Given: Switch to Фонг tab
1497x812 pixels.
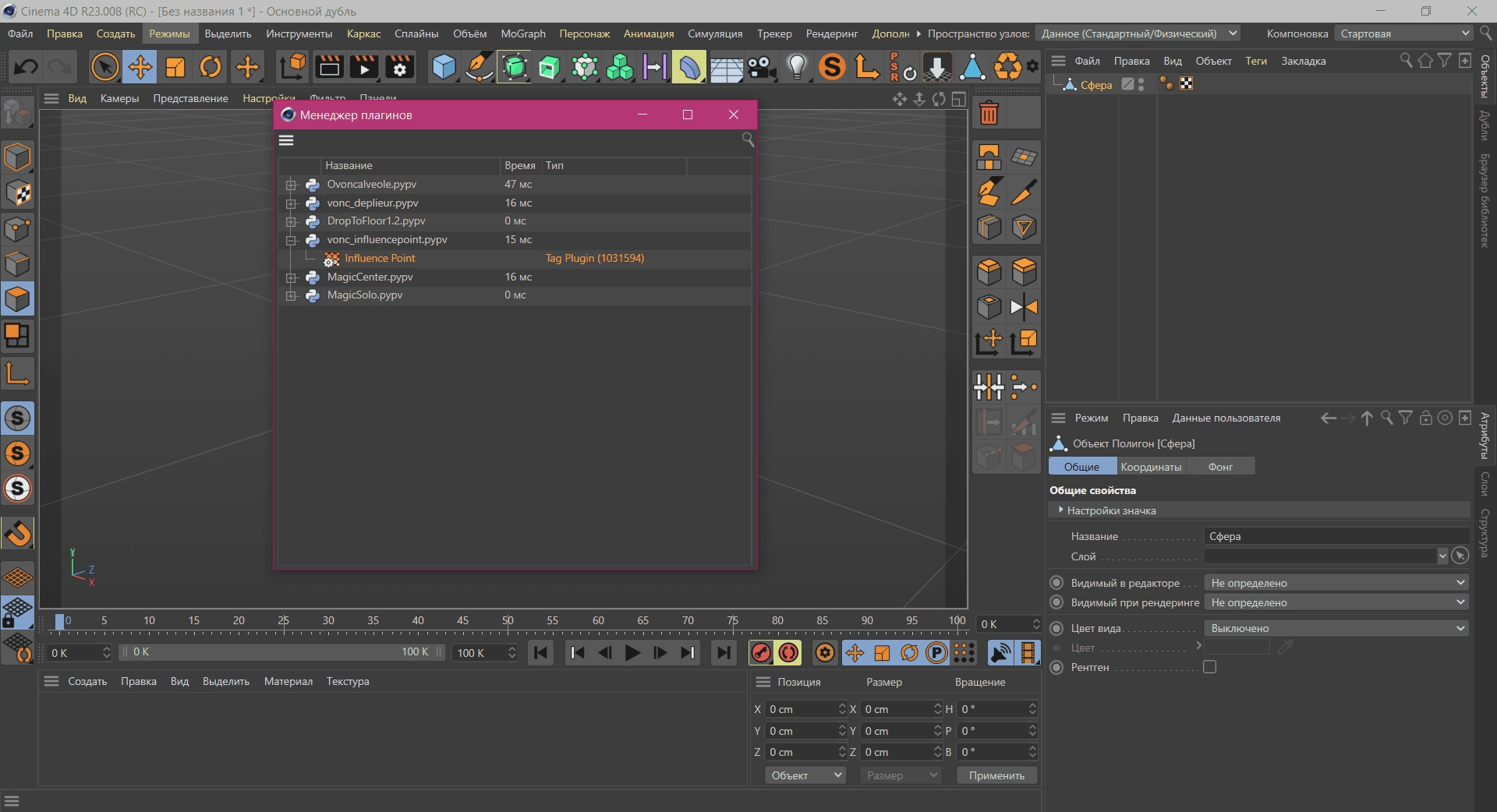Looking at the screenshot, I should coord(1220,467).
